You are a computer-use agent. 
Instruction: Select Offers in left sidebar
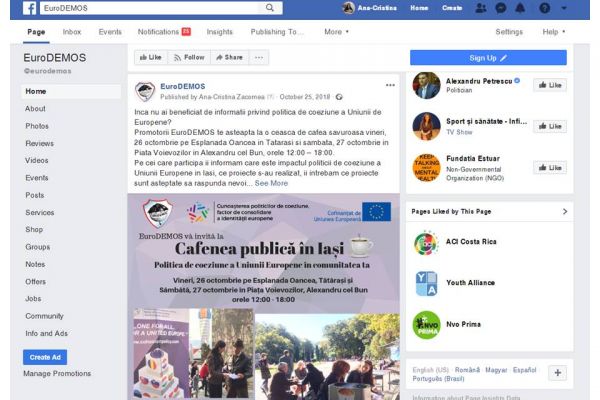point(36,282)
